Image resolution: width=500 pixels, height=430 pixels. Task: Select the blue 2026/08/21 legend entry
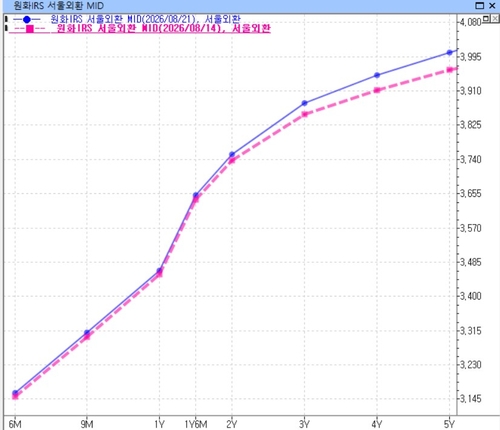[x=145, y=19]
